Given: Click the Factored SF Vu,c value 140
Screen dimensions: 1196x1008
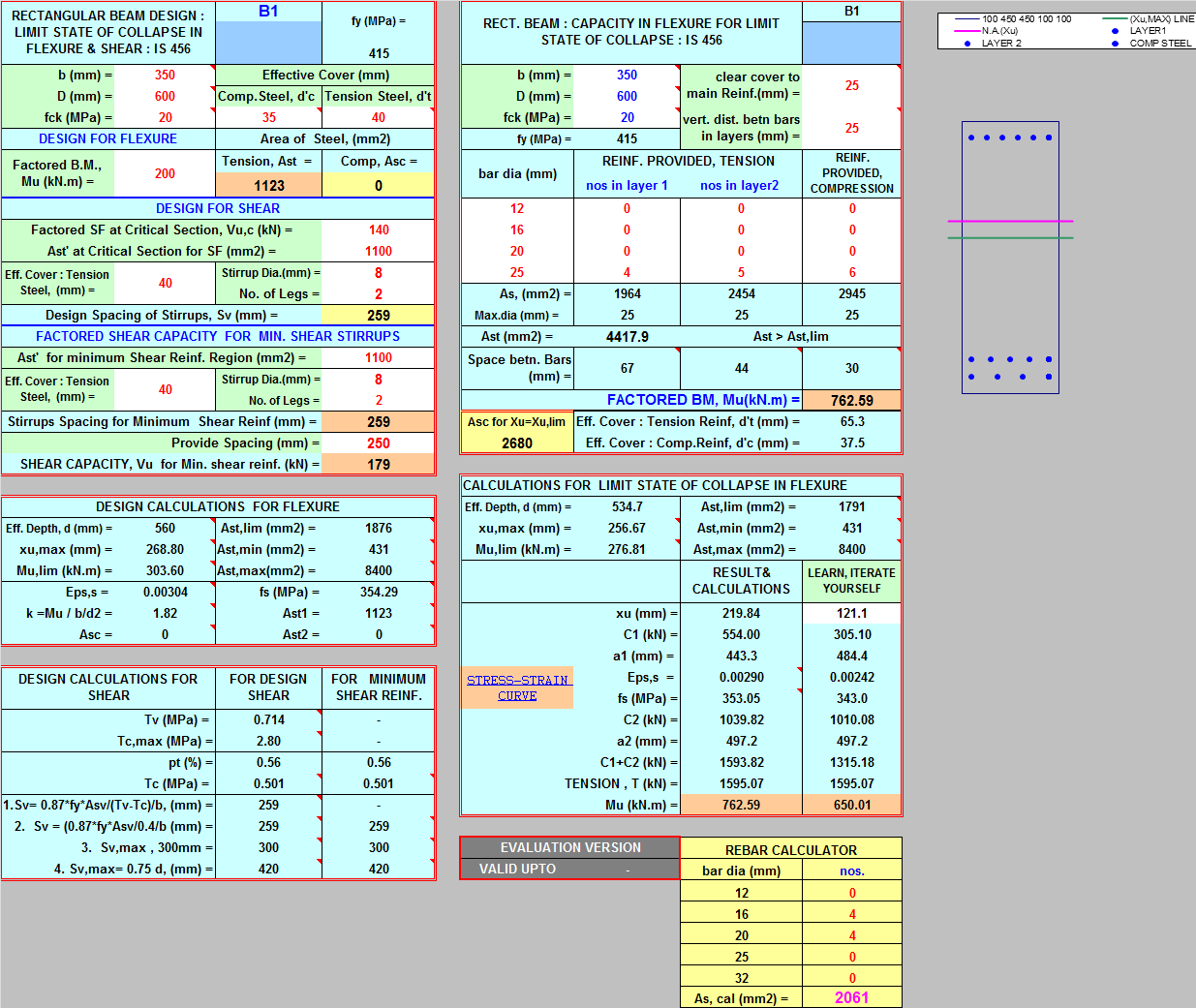Looking at the screenshot, I should pos(378,229).
